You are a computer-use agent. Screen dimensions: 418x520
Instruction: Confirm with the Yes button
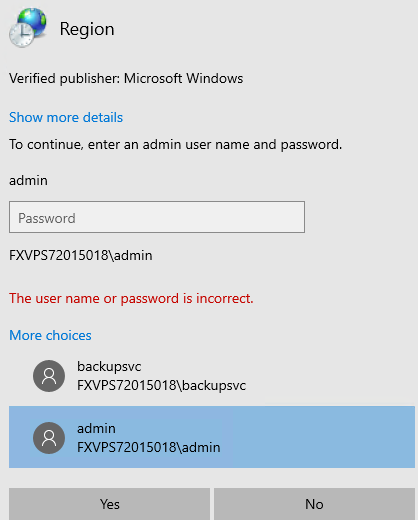(x=109, y=504)
